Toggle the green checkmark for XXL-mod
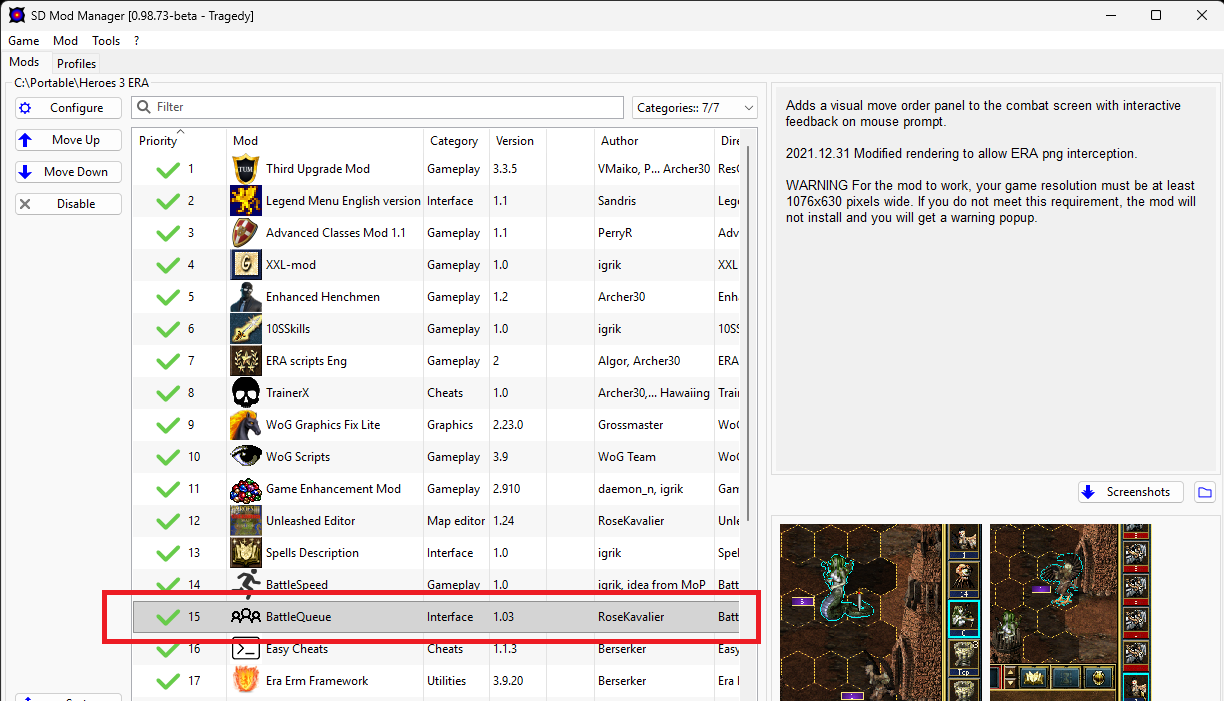 [x=168, y=265]
